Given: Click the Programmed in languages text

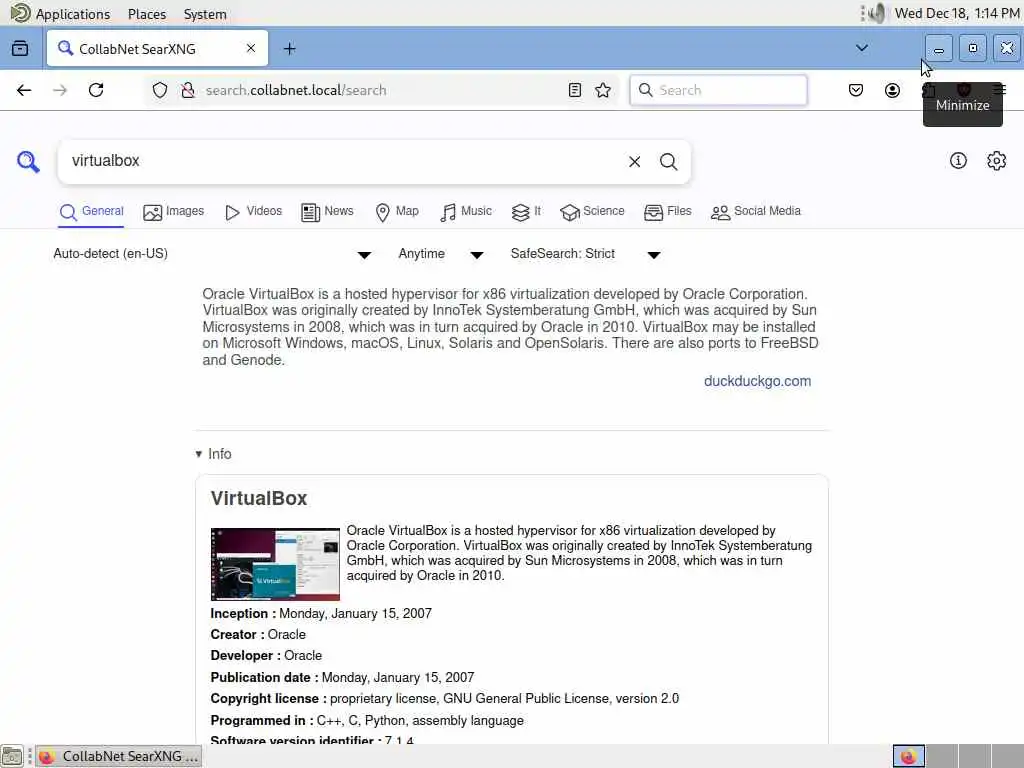Looking at the screenshot, I should (420, 720).
